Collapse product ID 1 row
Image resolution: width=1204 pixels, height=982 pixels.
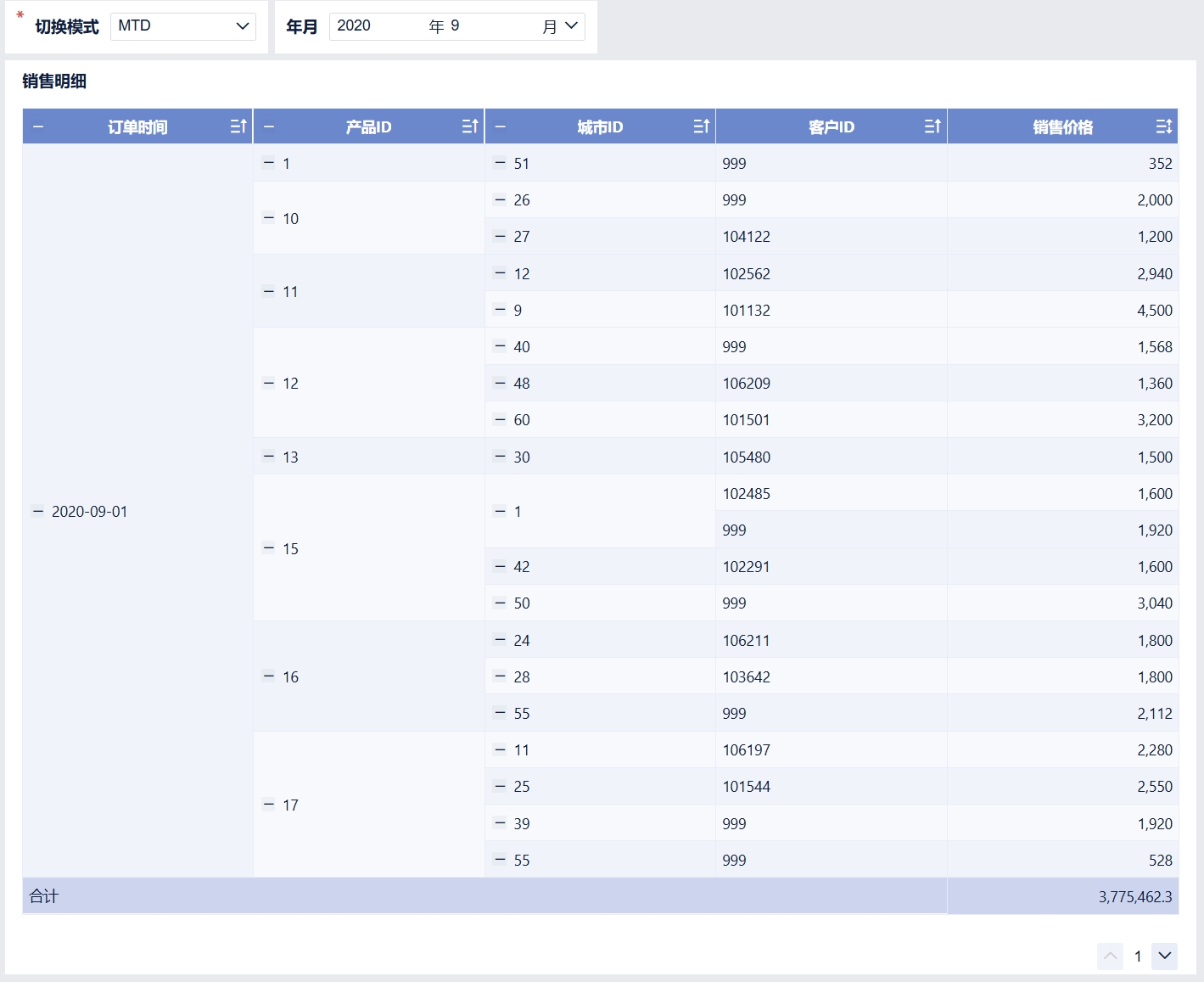pos(269,163)
